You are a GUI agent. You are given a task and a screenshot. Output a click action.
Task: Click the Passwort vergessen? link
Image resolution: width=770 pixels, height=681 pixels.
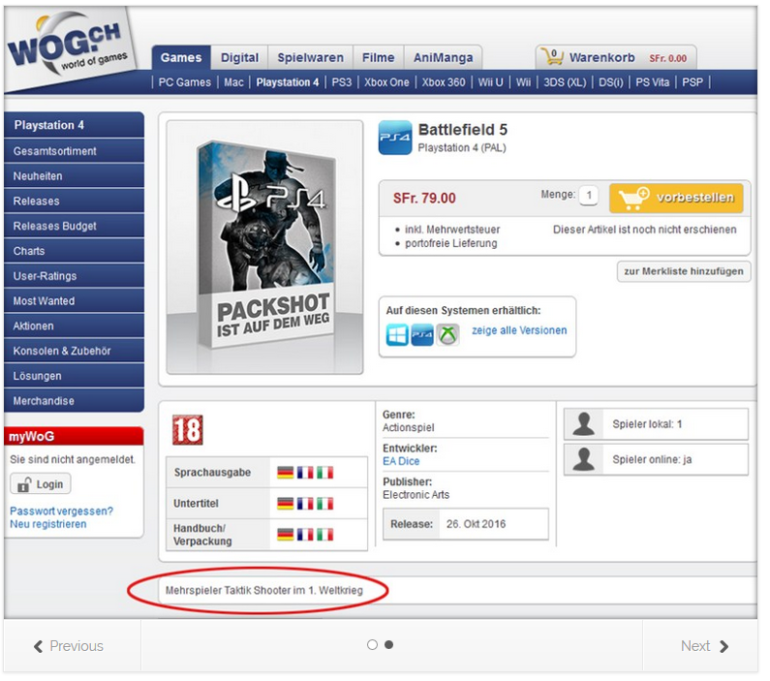(x=61, y=511)
